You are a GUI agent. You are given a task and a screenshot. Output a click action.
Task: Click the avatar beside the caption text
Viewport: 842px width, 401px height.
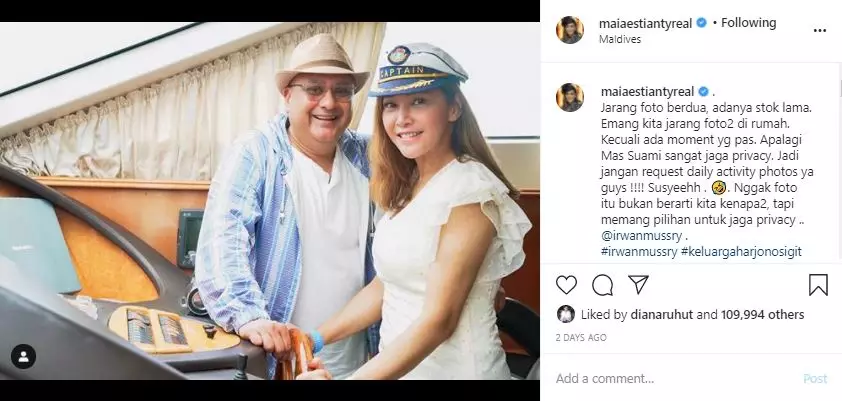(570, 97)
